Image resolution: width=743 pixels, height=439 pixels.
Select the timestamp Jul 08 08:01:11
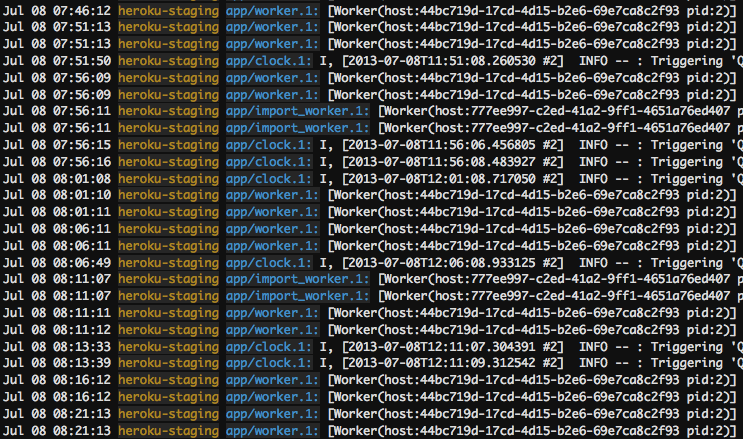click(x=57, y=212)
